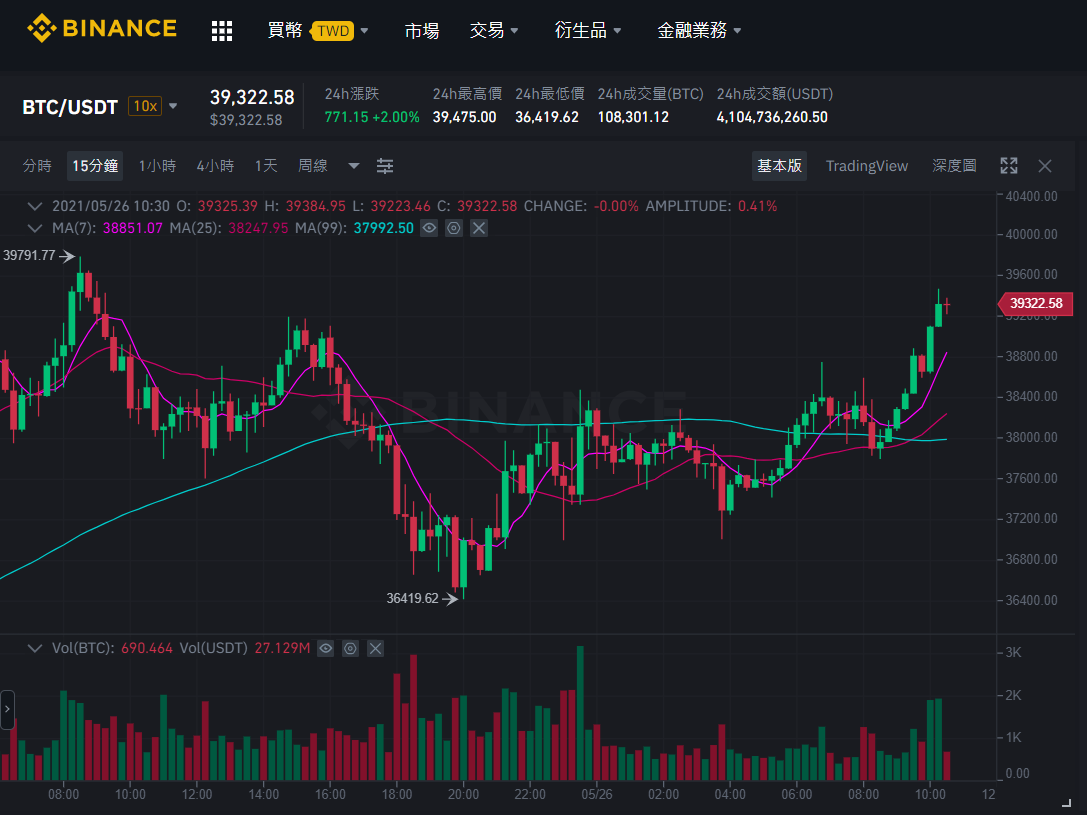Open volume indicator settings target icon
This screenshot has width=1087, height=815.
tap(350, 649)
